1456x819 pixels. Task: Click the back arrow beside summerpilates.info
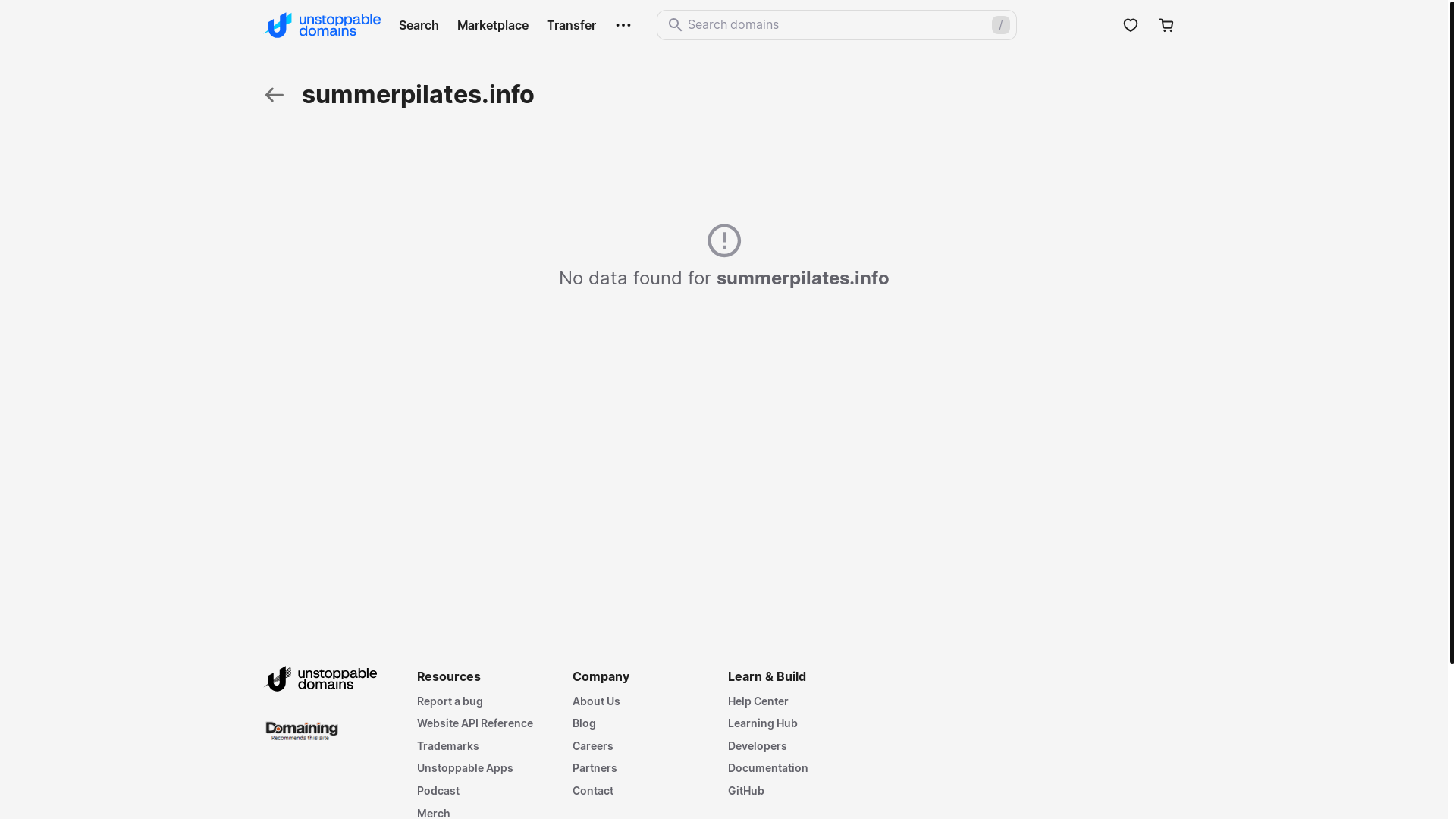(x=274, y=95)
